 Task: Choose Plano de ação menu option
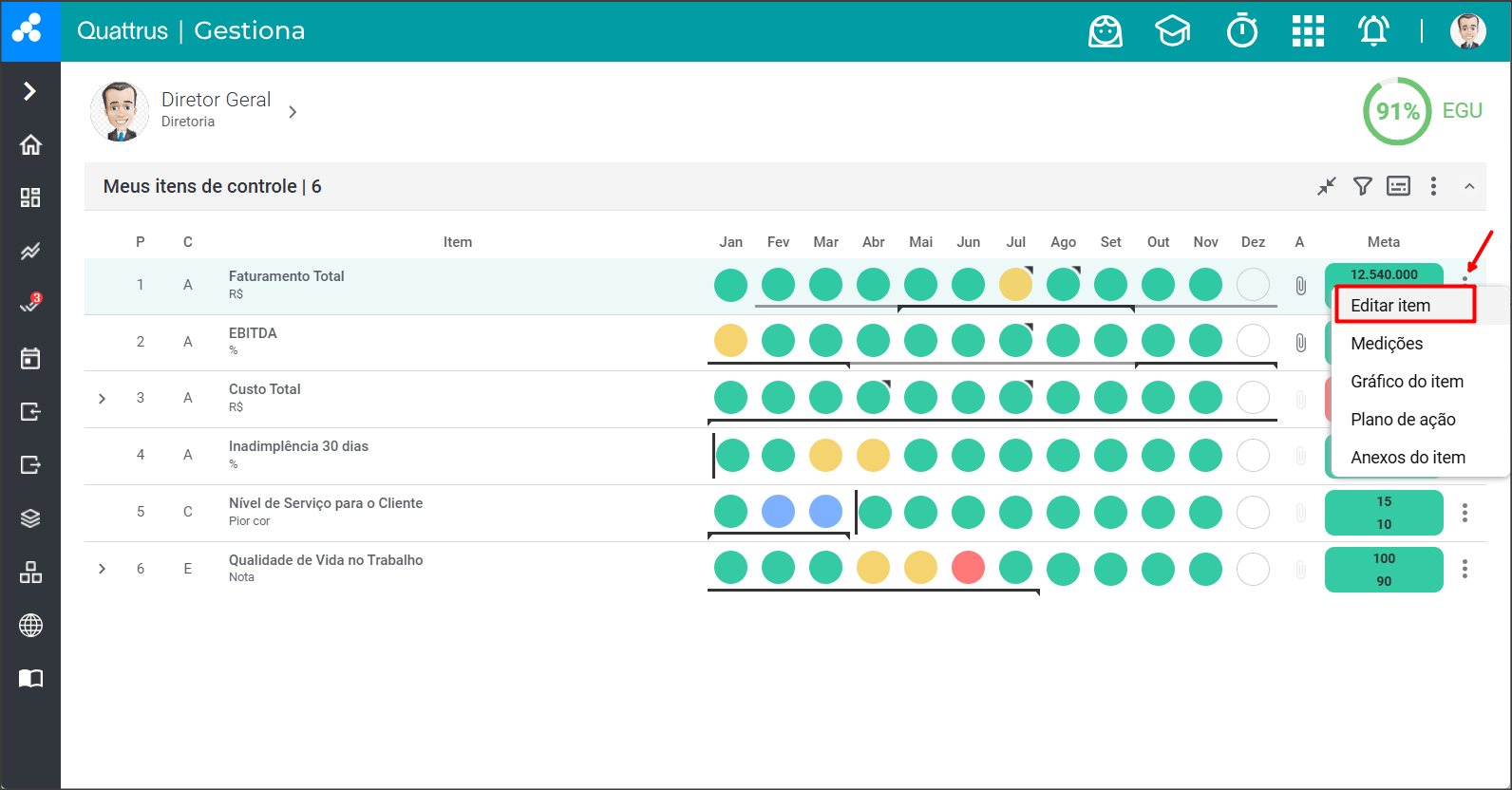pyautogui.click(x=1403, y=420)
